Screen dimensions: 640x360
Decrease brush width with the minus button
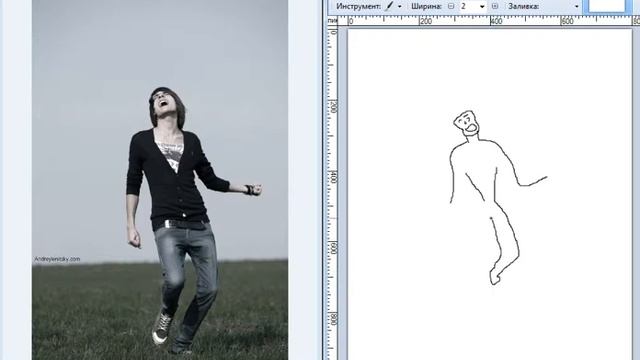451,6
